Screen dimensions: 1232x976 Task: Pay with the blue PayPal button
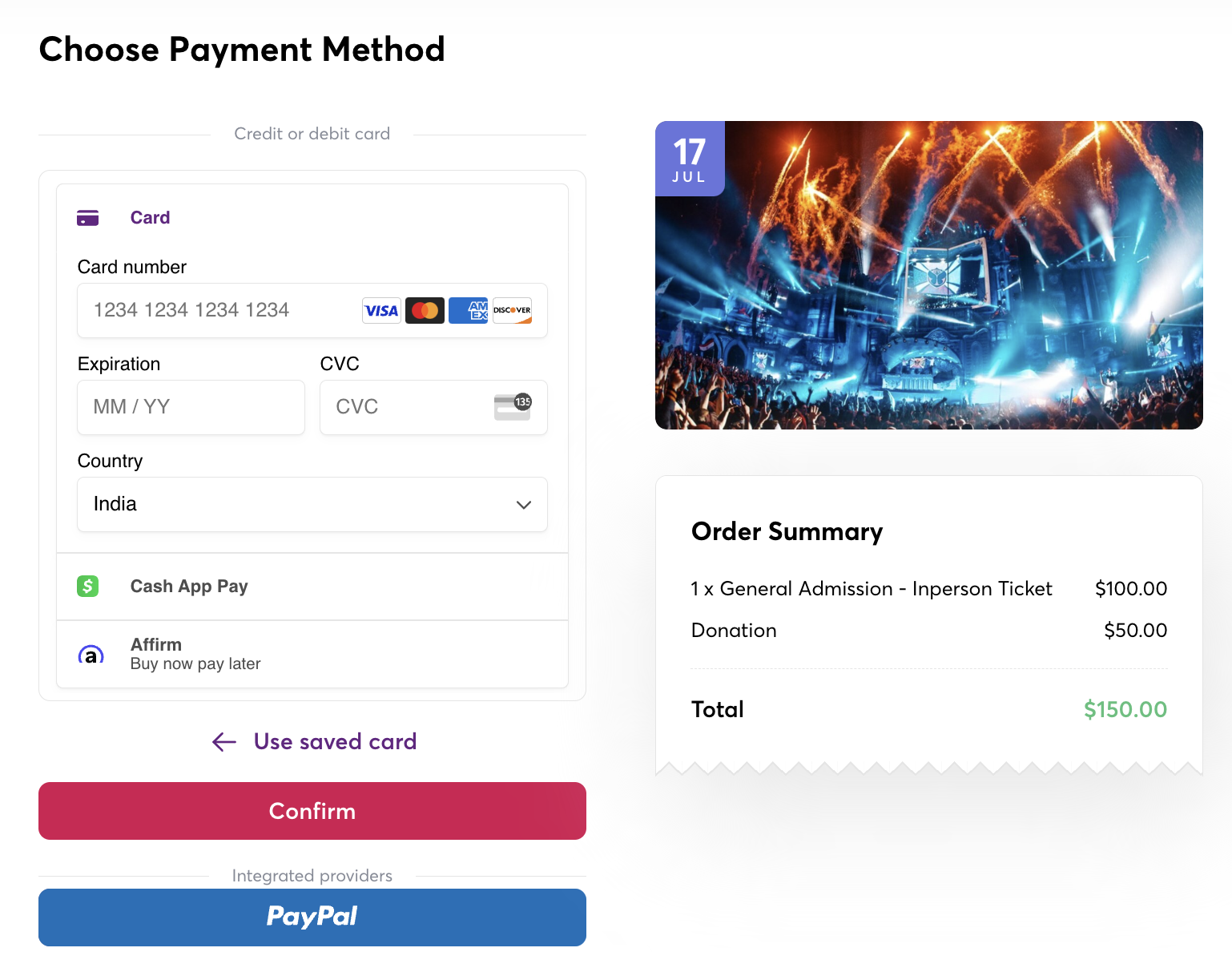click(x=312, y=918)
